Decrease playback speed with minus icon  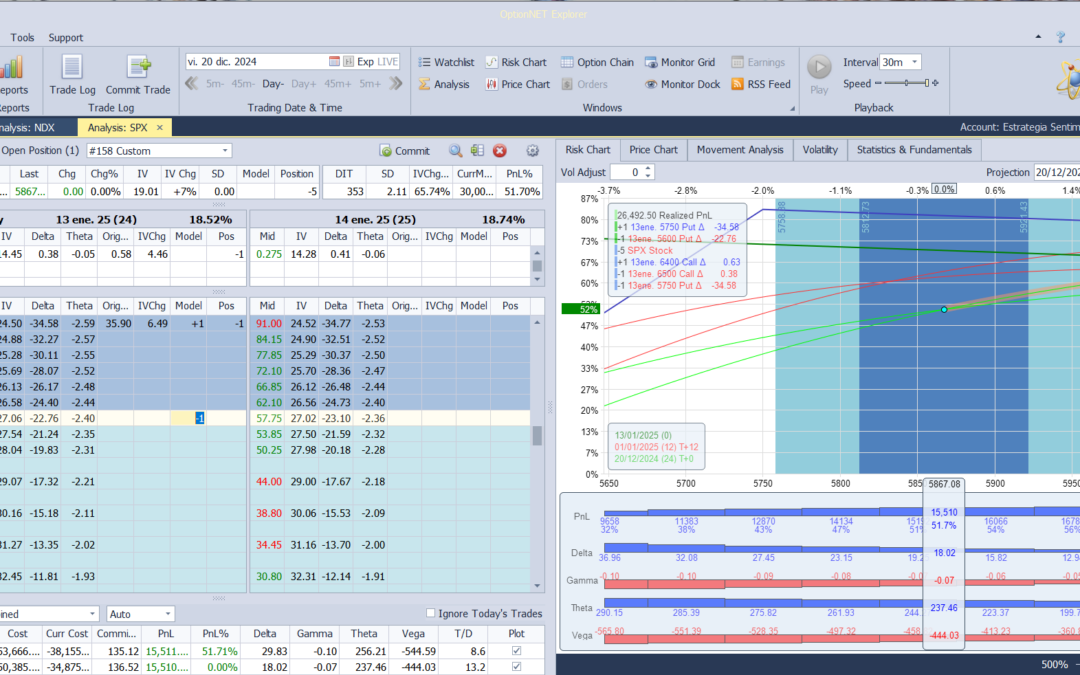pos(878,83)
